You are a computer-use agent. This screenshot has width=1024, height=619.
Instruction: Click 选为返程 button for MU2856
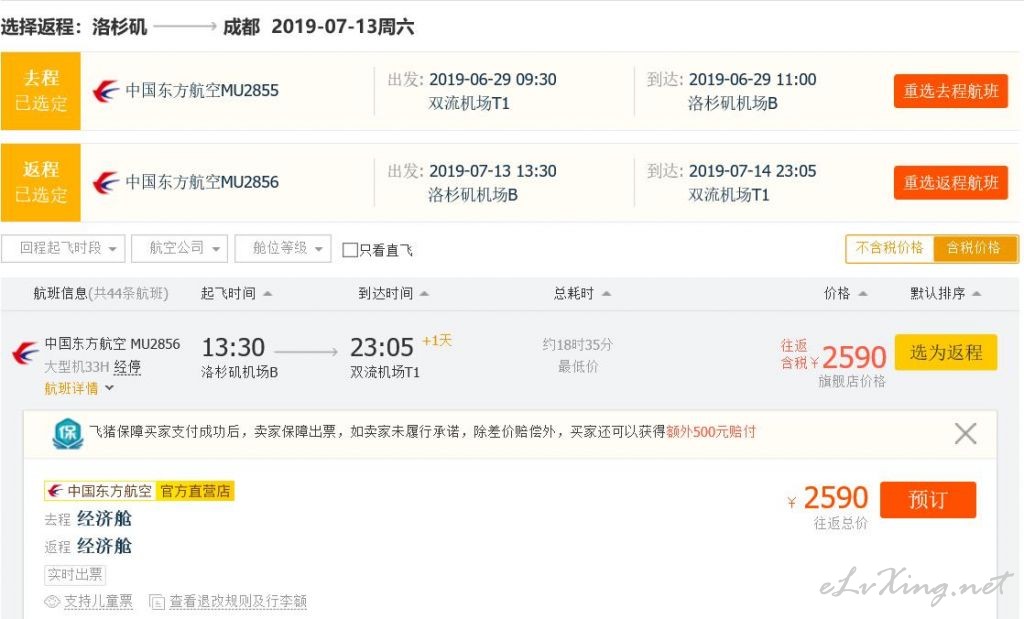pyautogui.click(x=946, y=353)
